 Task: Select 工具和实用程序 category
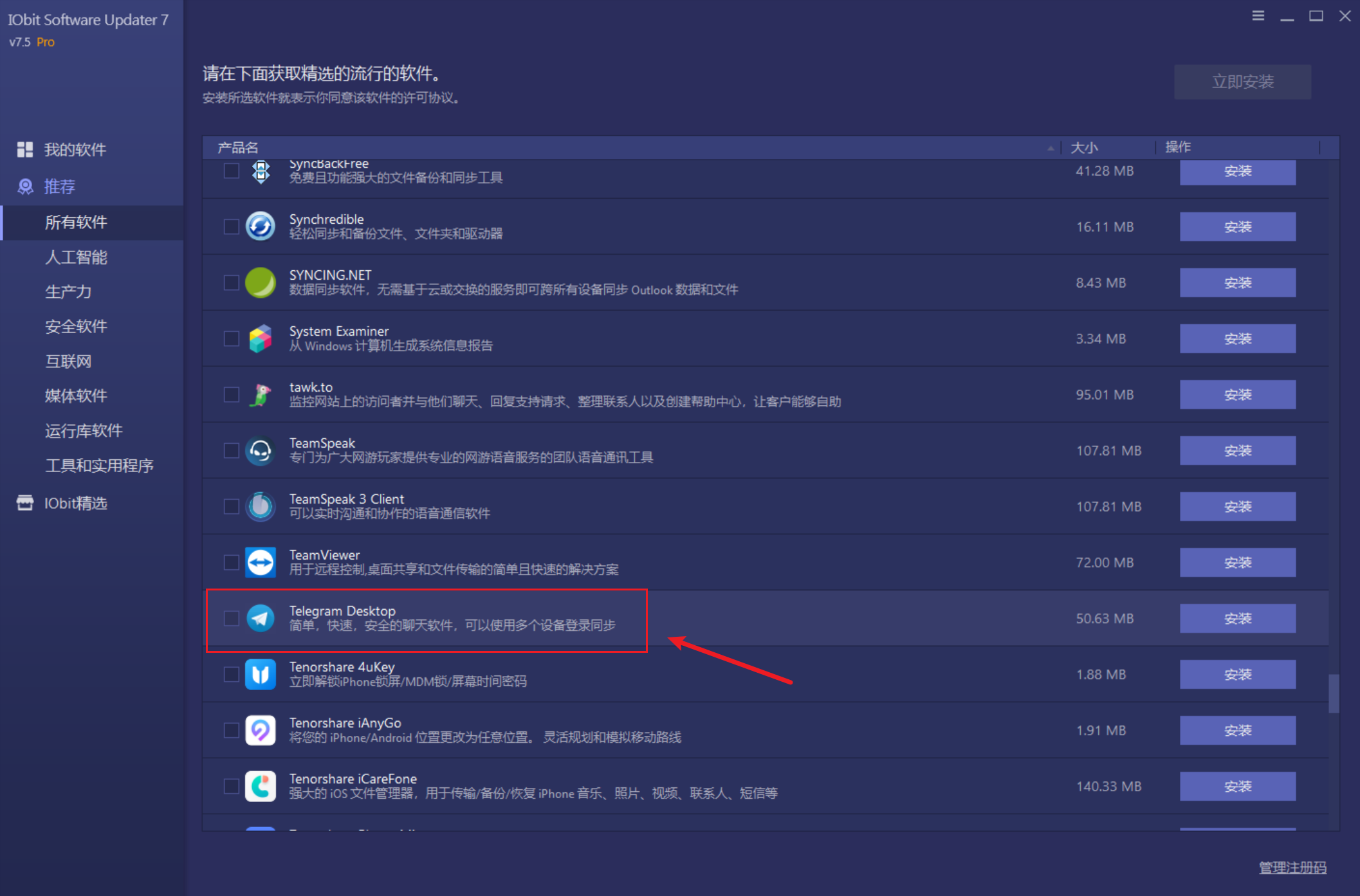[91, 465]
